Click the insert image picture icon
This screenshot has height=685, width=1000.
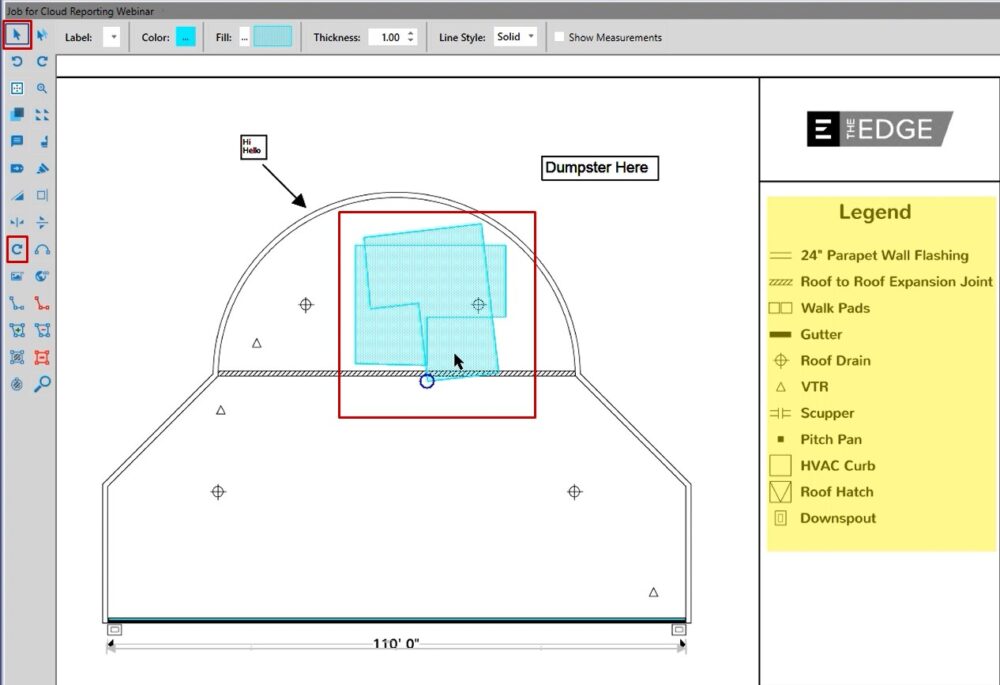(x=17, y=276)
